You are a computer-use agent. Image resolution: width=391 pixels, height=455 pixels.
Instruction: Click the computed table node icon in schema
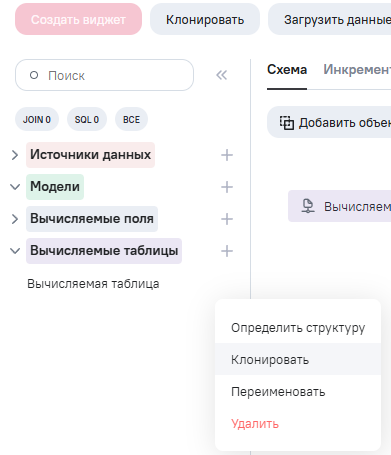[308, 206]
